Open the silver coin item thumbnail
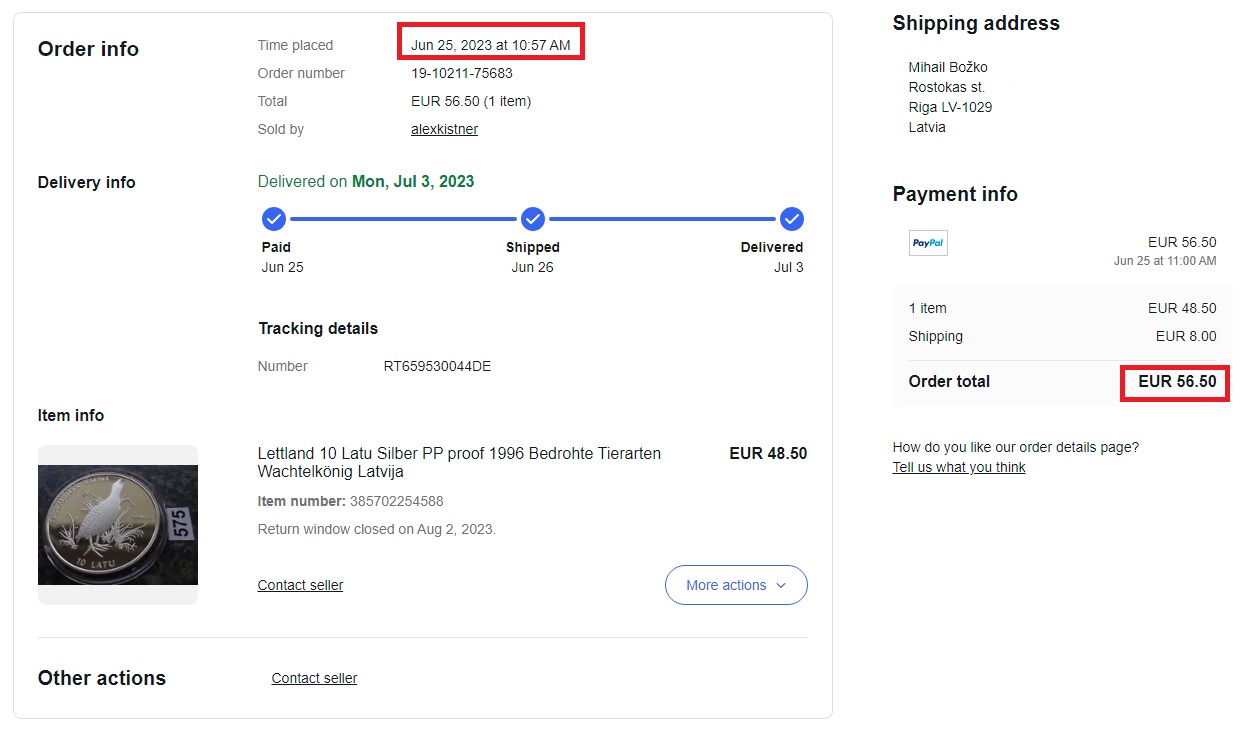The width and height of the screenshot is (1247, 735). coord(118,525)
